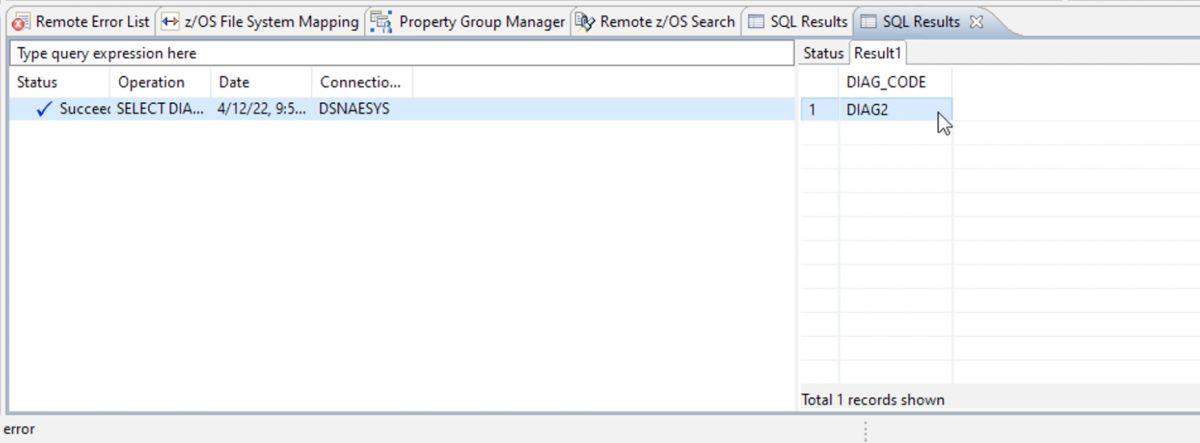This screenshot has height=443, width=1200.
Task: Select the SELECT DIA... operation cell
Action: click(160, 110)
